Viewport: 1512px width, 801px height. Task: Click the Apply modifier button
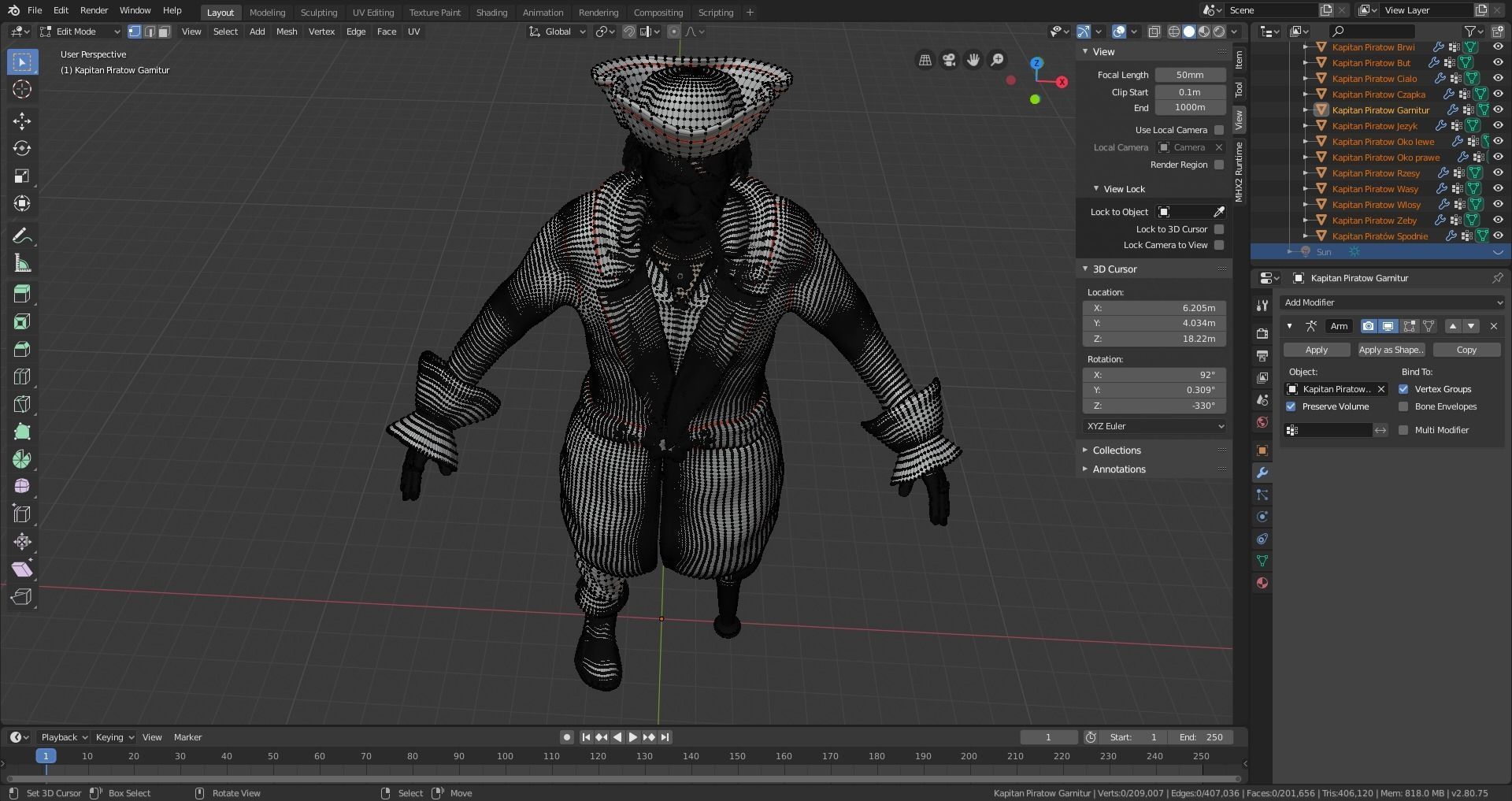[1316, 350]
